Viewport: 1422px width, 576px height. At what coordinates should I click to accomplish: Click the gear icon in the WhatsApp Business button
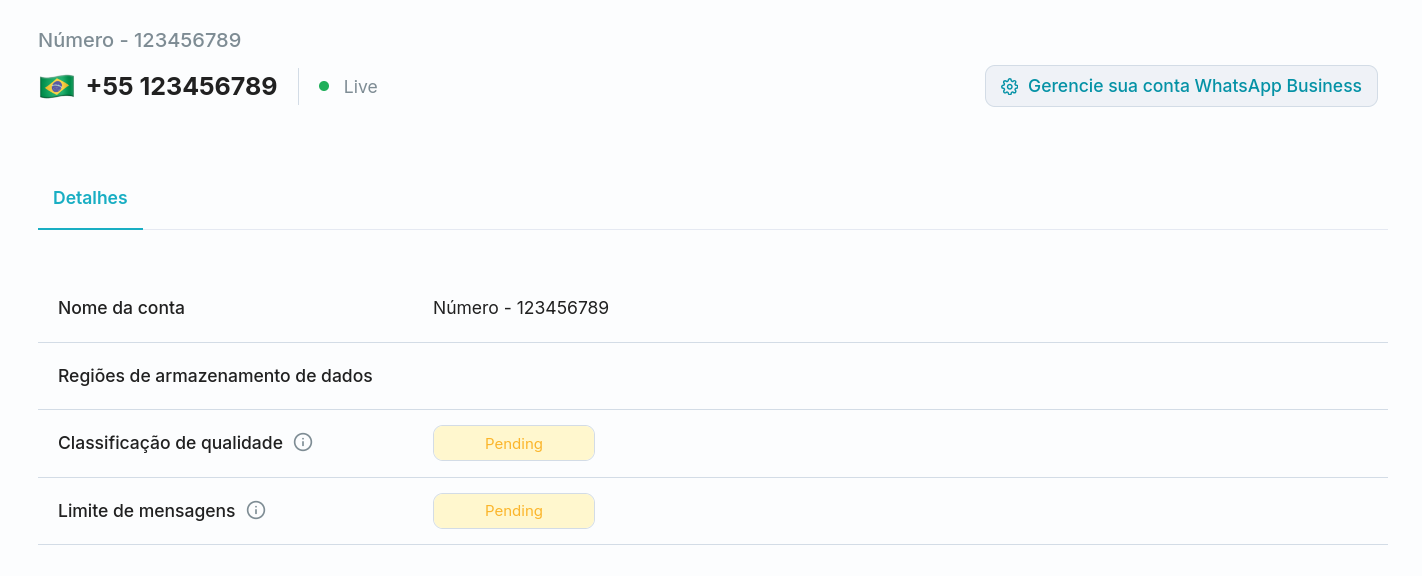click(x=1010, y=87)
